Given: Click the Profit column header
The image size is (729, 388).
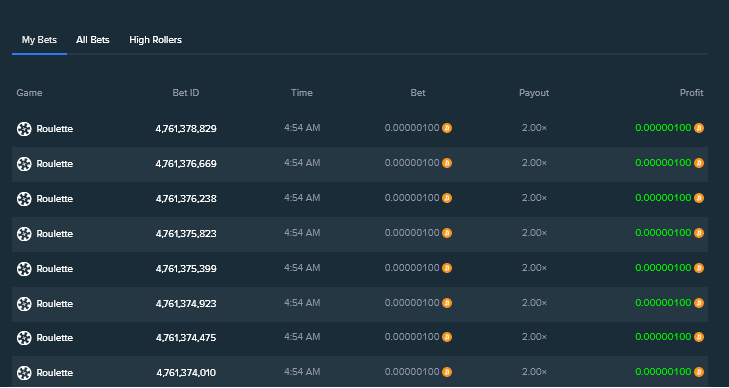Looking at the screenshot, I should pyautogui.click(x=691, y=93).
